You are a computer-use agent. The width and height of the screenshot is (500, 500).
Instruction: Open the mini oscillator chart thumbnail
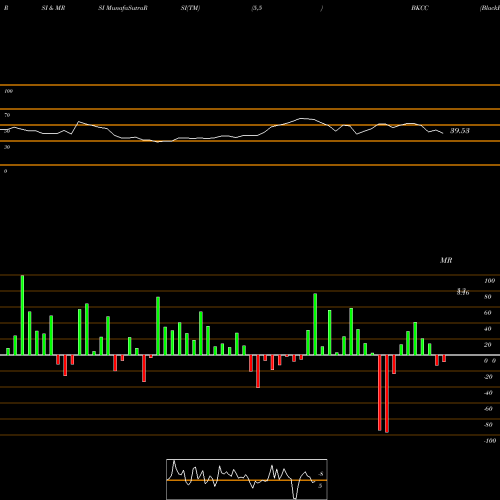pyautogui.click(x=247, y=479)
